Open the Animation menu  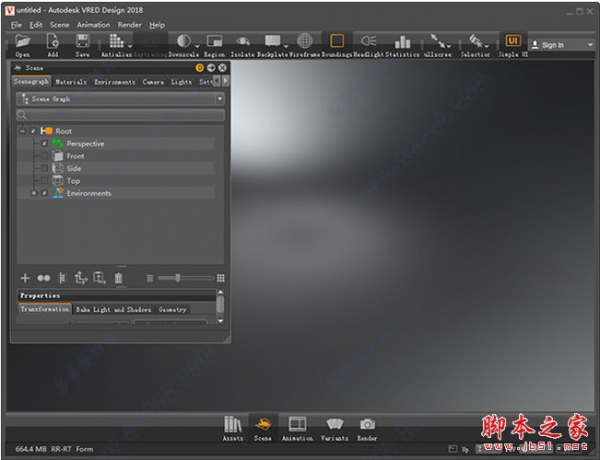click(x=93, y=25)
